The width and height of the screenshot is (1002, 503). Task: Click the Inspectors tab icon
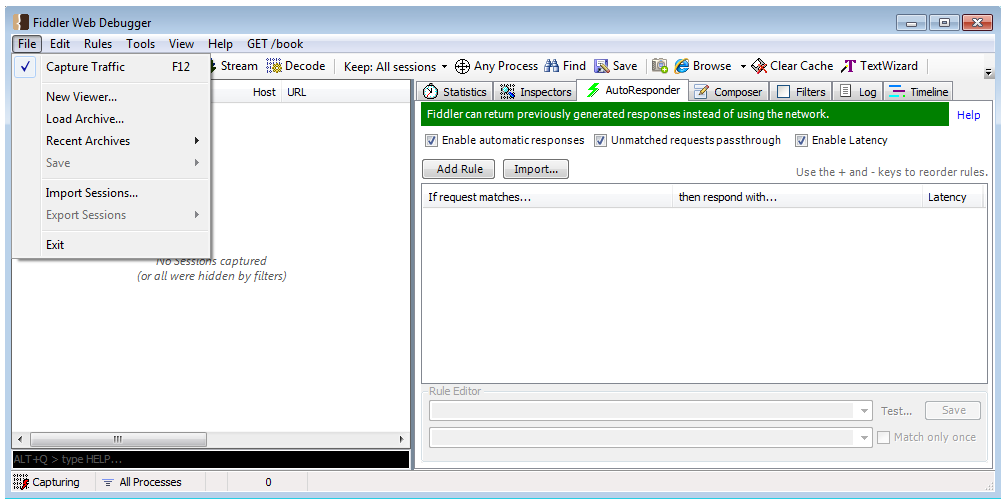point(508,91)
